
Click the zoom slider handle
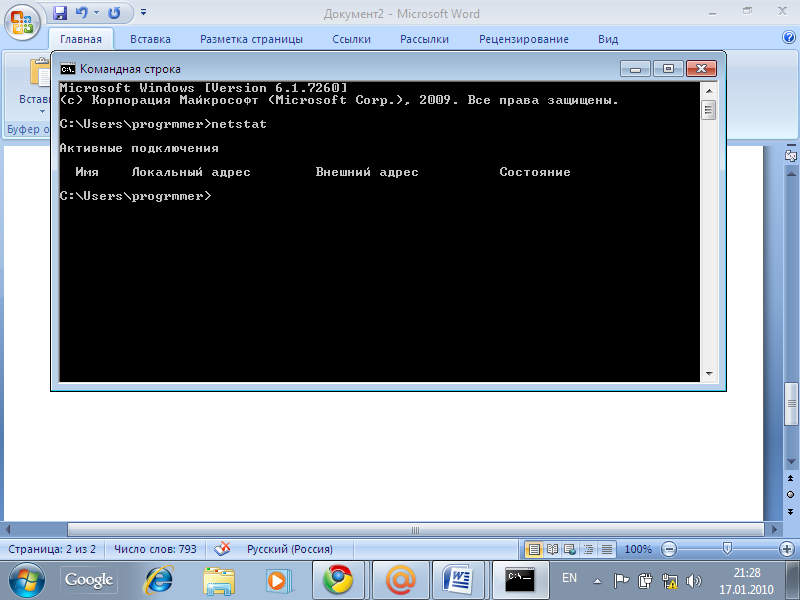(728, 549)
